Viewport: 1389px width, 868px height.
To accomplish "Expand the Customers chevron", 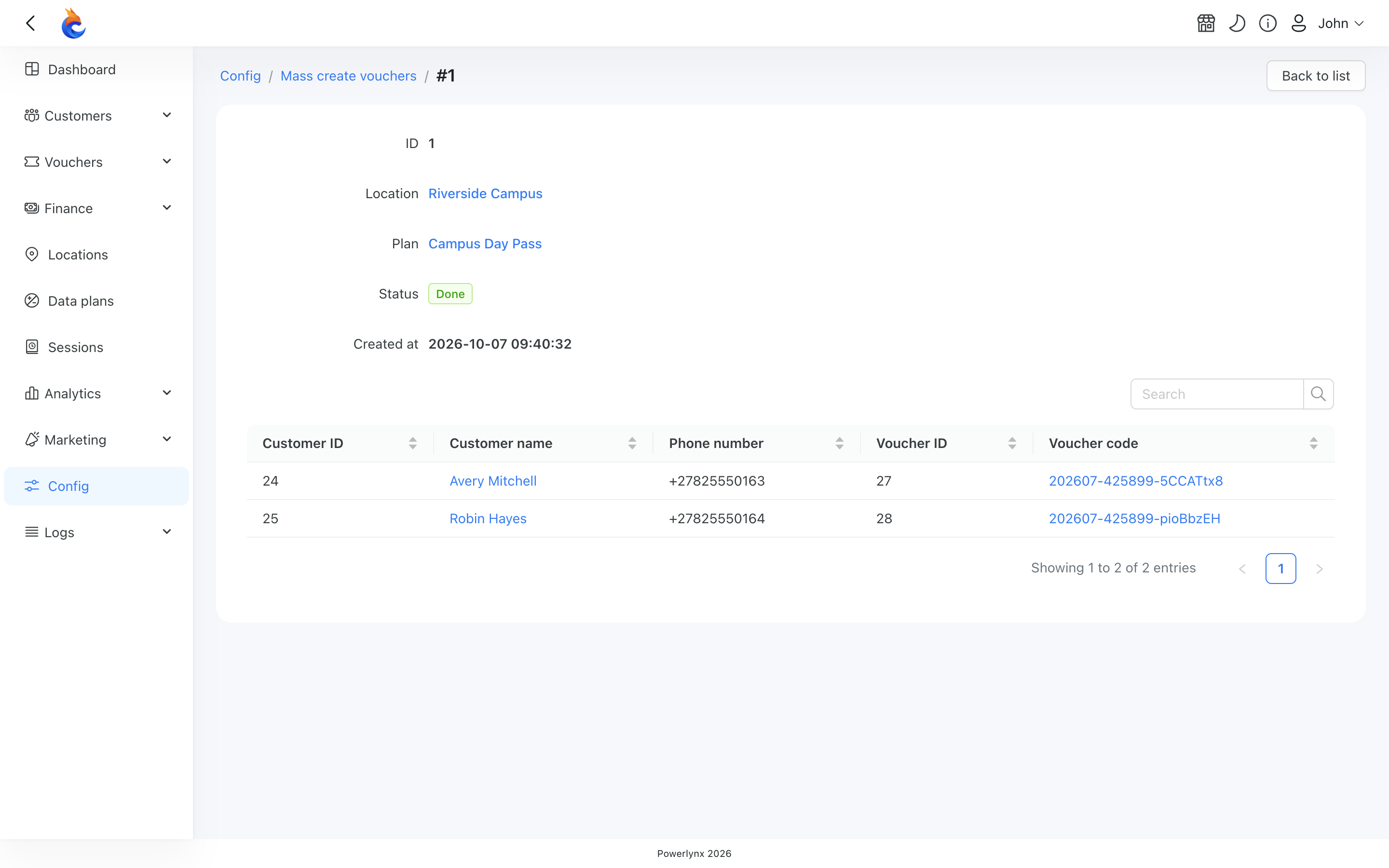I will [x=167, y=115].
